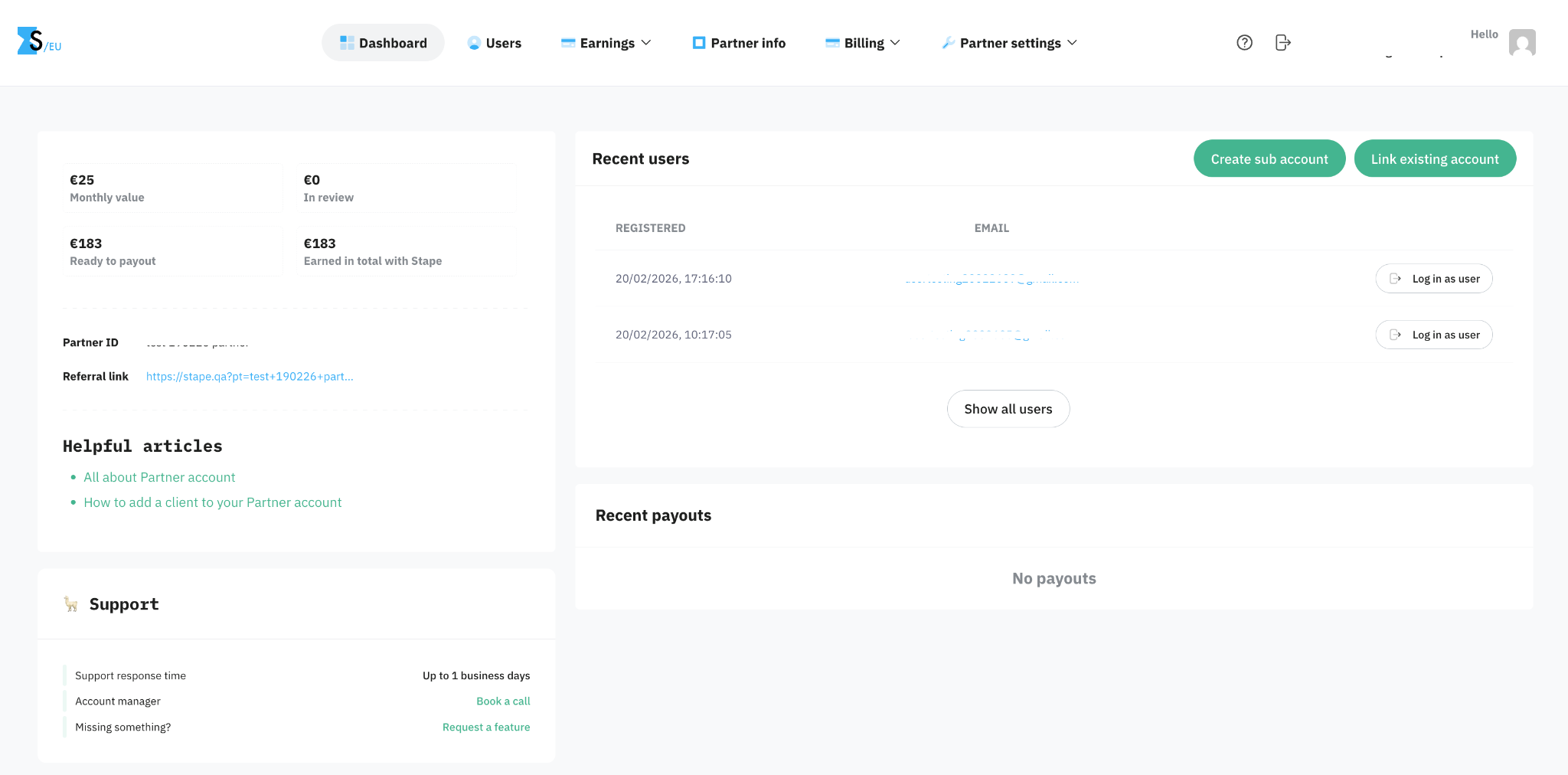Click the 20/02/2026, 10:17:05 timestamp
The height and width of the screenshot is (775, 1568).
pyautogui.click(x=674, y=335)
